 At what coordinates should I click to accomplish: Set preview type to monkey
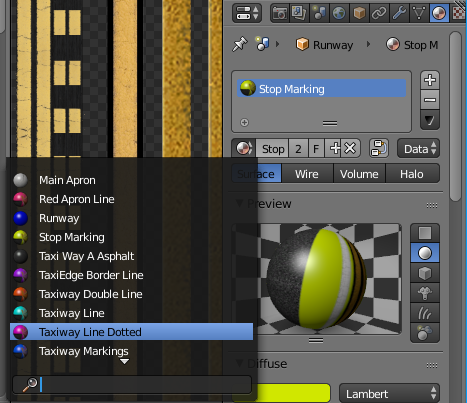425,293
